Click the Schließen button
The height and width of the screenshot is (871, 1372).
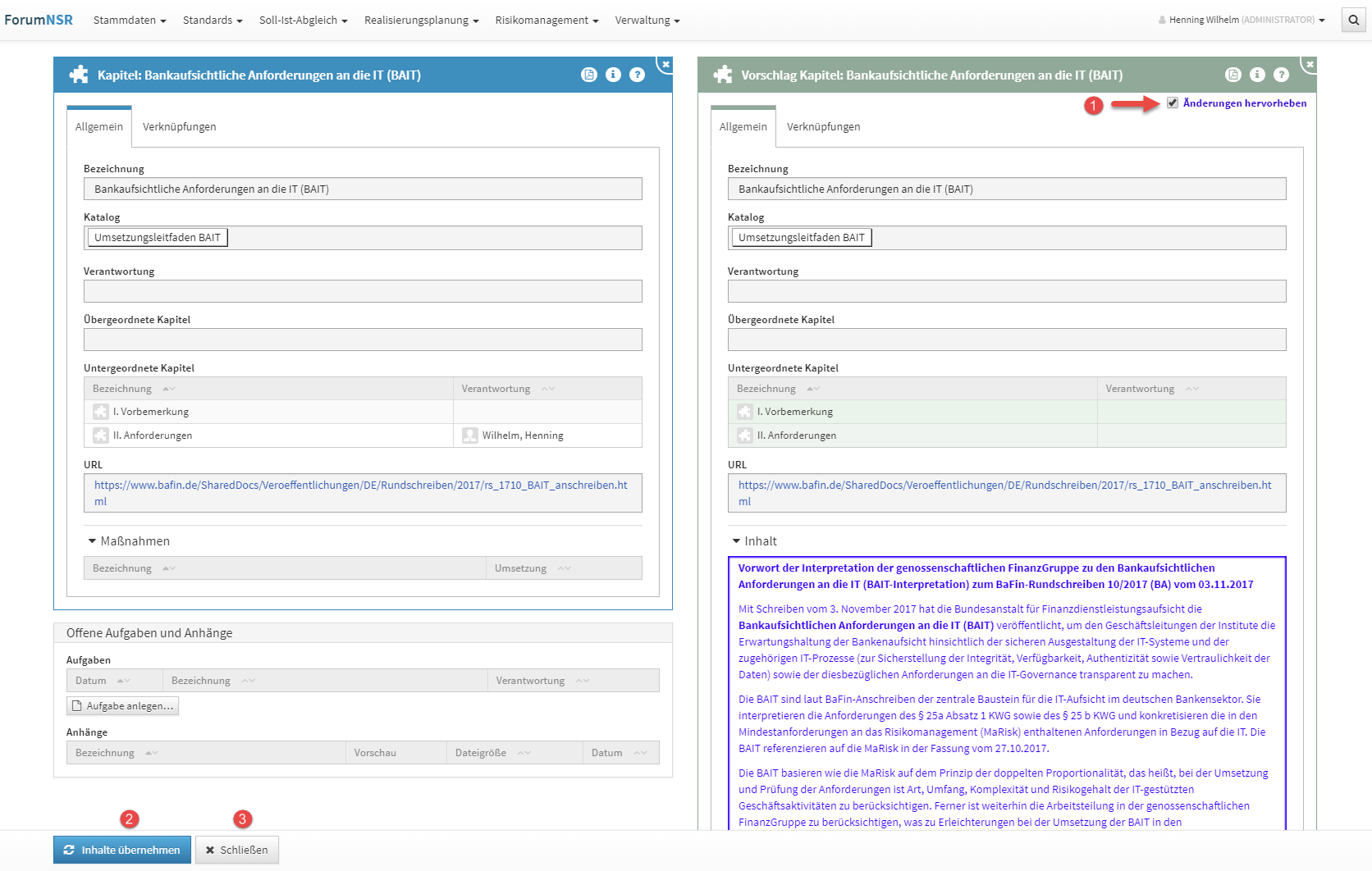[237, 850]
